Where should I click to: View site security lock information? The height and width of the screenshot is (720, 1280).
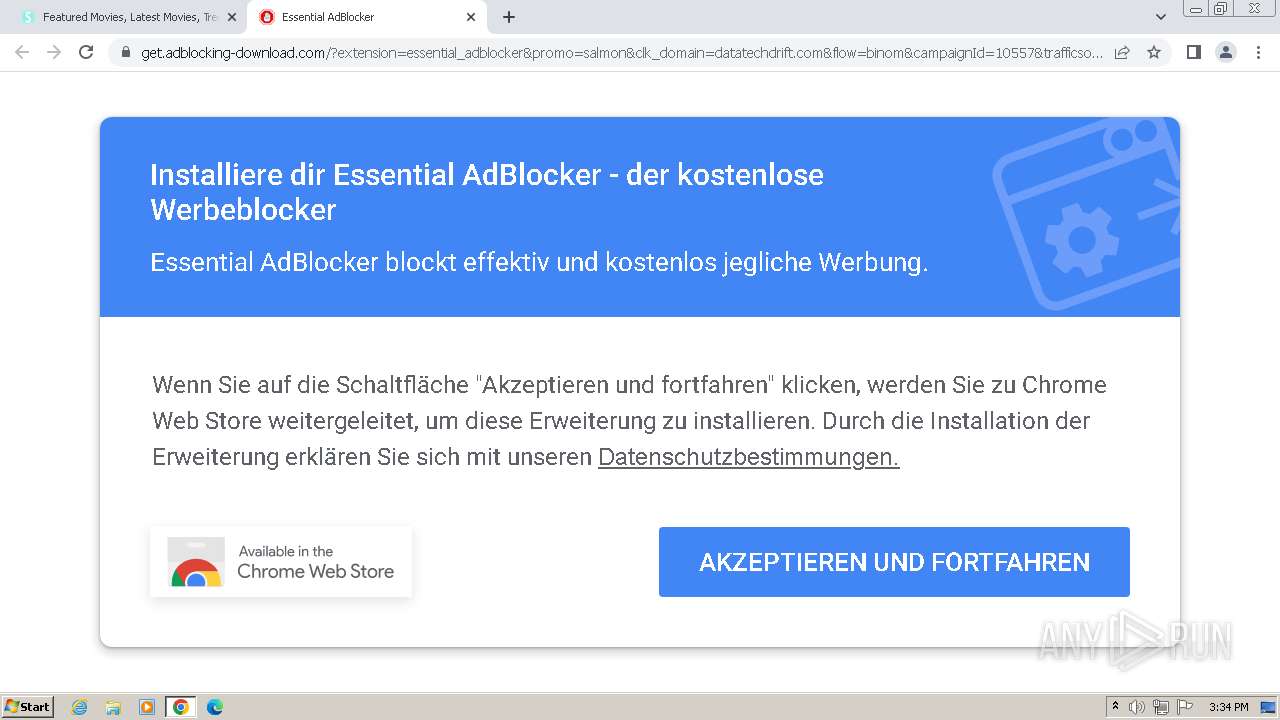125,52
